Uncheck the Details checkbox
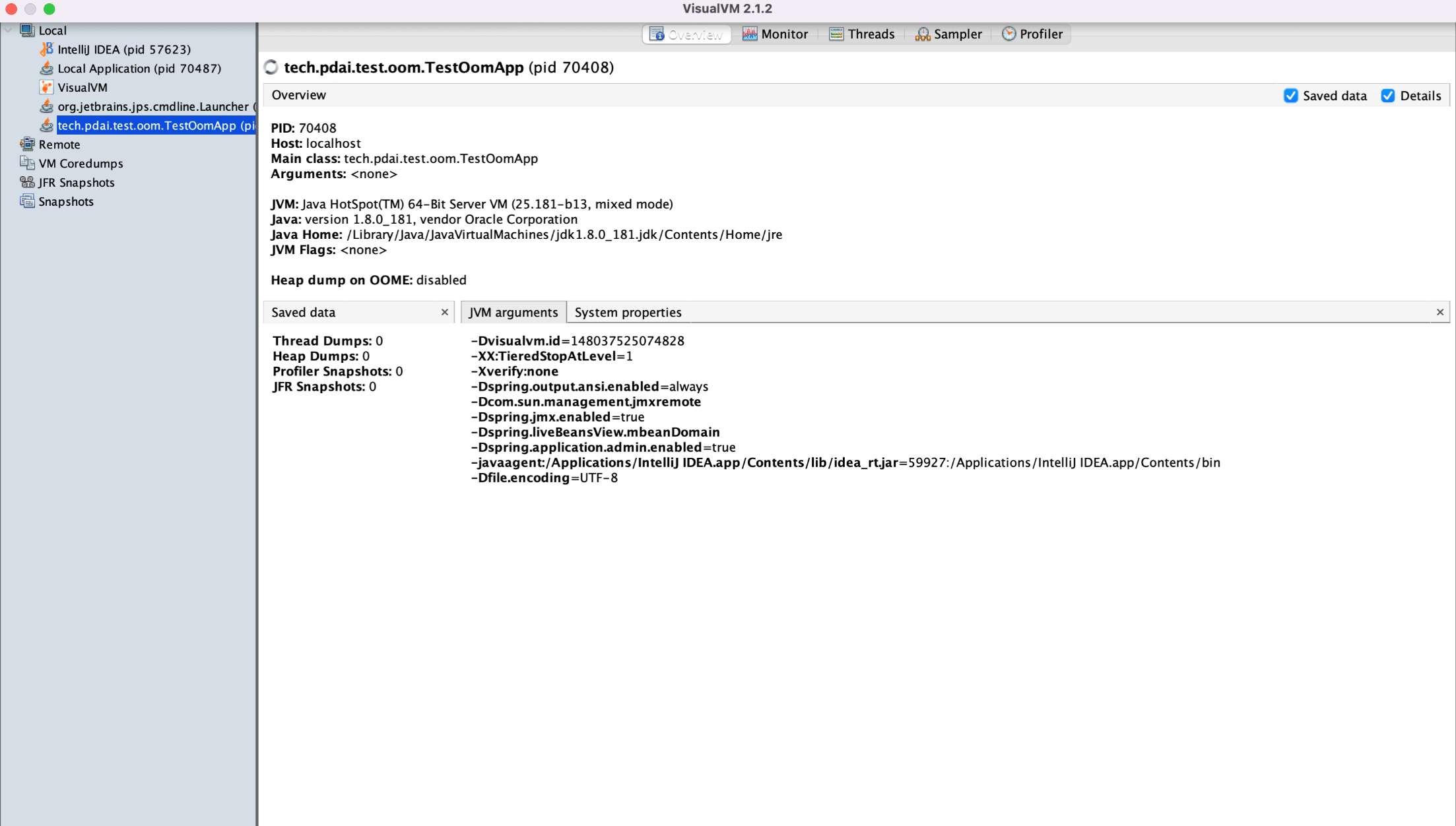The image size is (1456, 826). (x=1388, y=96)
